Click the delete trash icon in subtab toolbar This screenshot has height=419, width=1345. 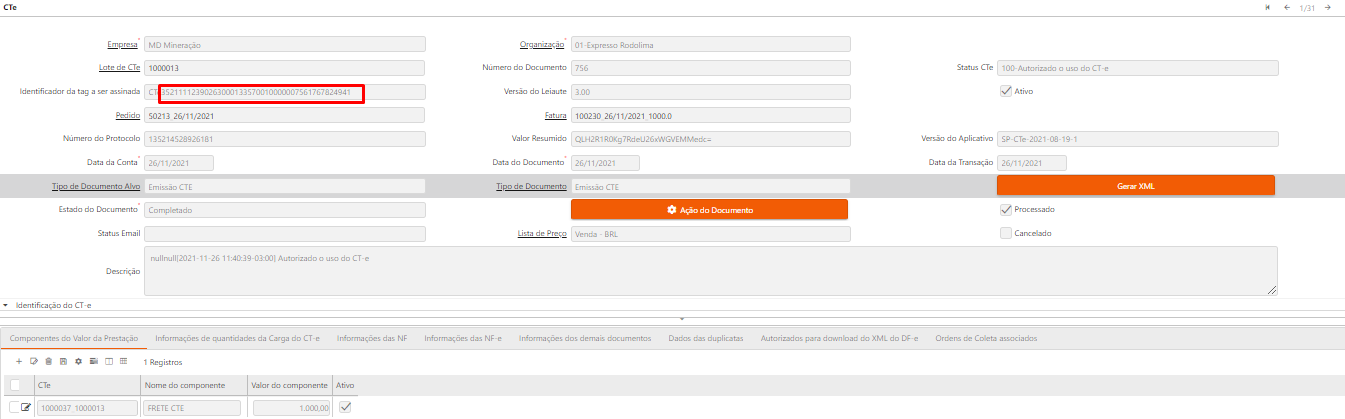[48, 361]
